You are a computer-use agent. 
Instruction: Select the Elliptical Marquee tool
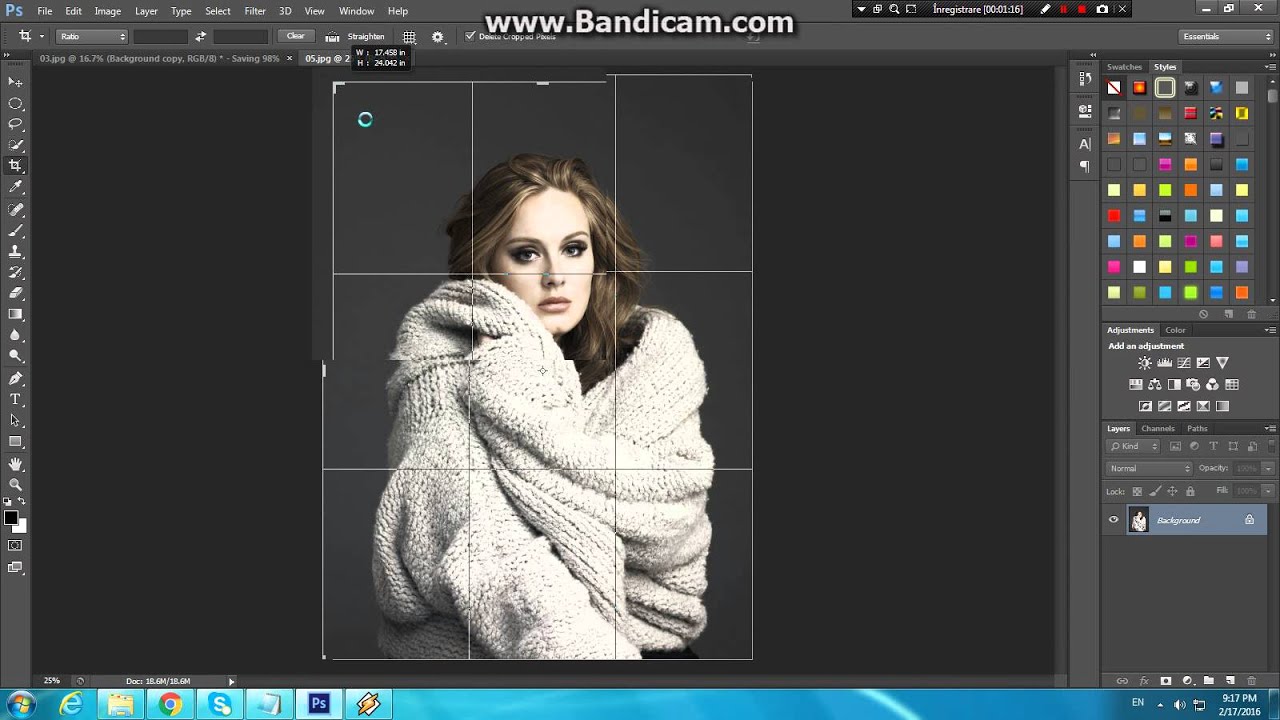[x=15, y=104]
